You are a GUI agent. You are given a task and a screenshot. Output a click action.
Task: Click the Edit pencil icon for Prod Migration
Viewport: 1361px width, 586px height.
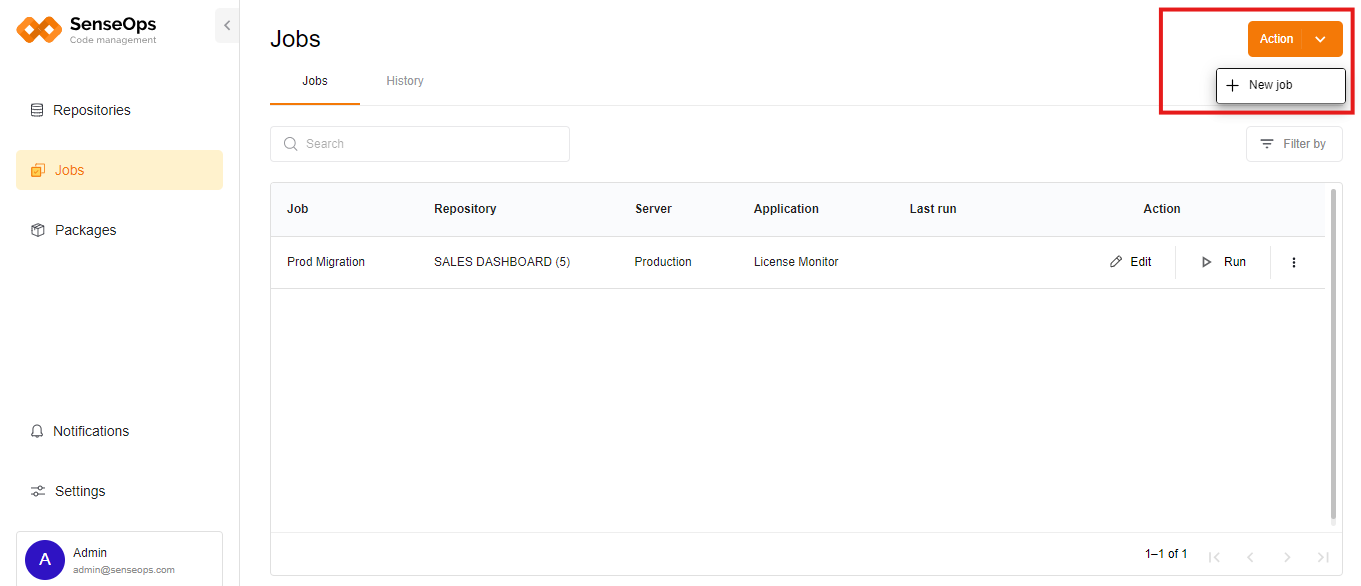pyautogui.click(x=1115, y=261)
